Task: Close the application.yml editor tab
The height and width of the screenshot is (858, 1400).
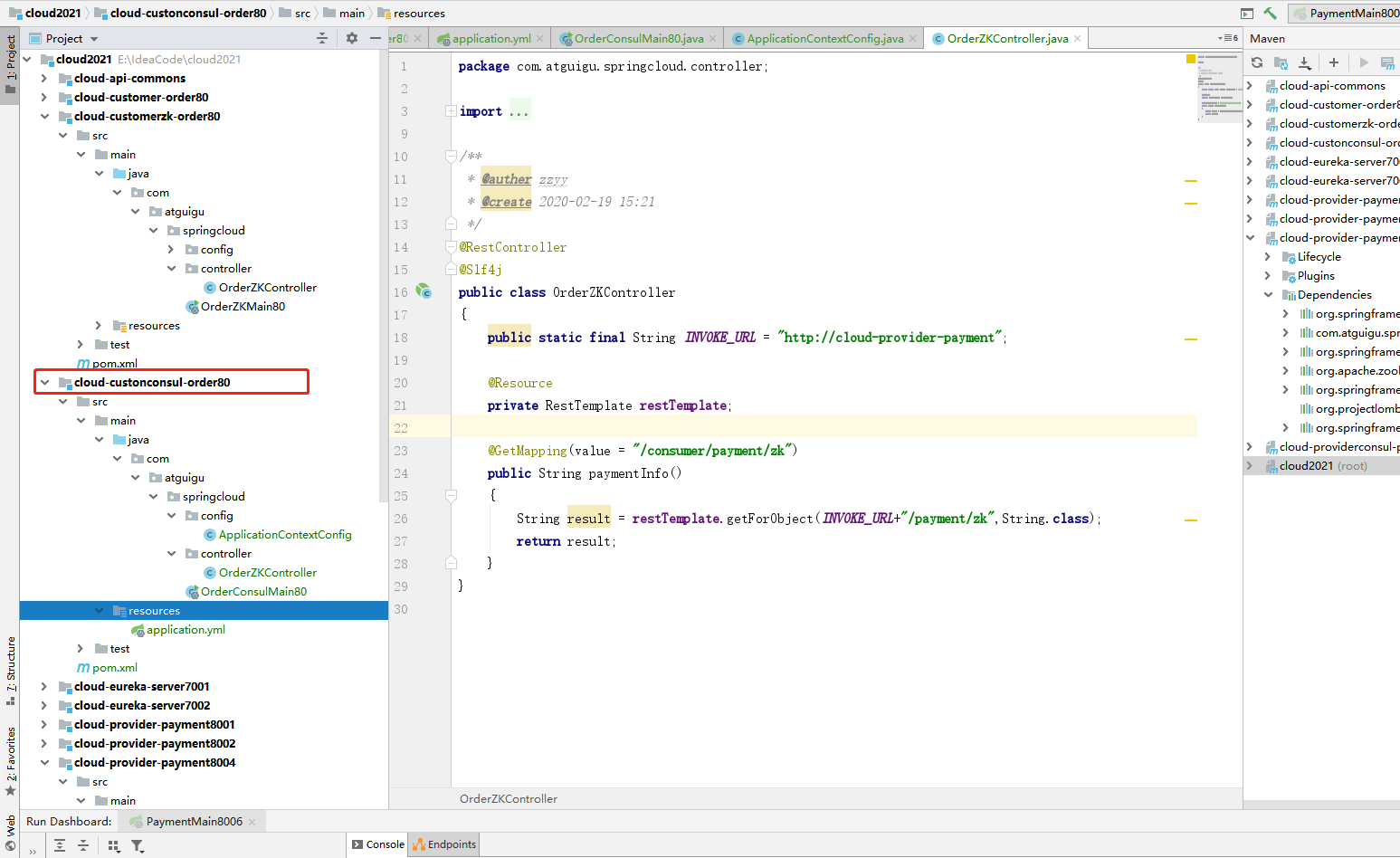Action: click(x=540, y=38)
